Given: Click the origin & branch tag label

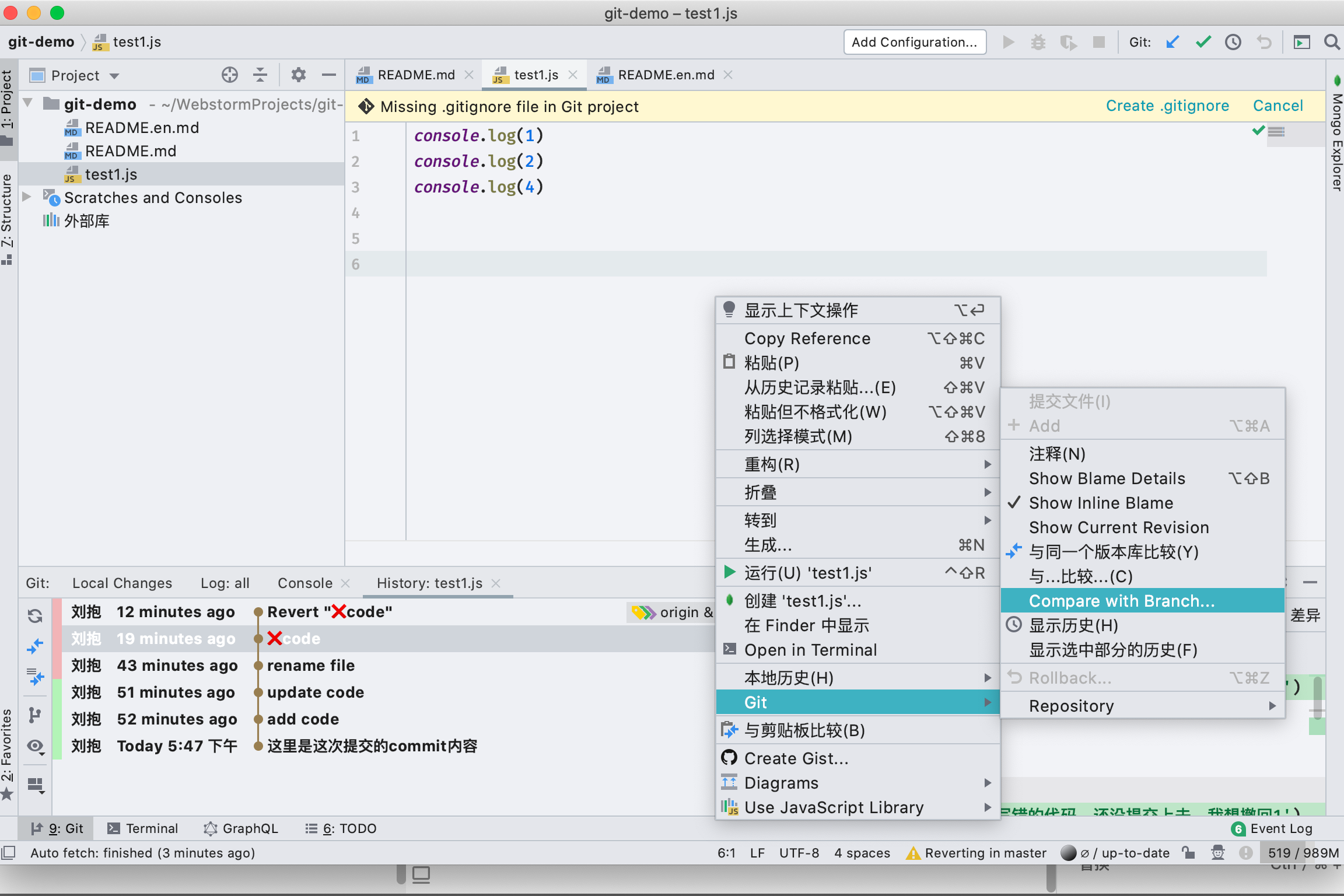Looking at the screenshot, I should [671, 612].
